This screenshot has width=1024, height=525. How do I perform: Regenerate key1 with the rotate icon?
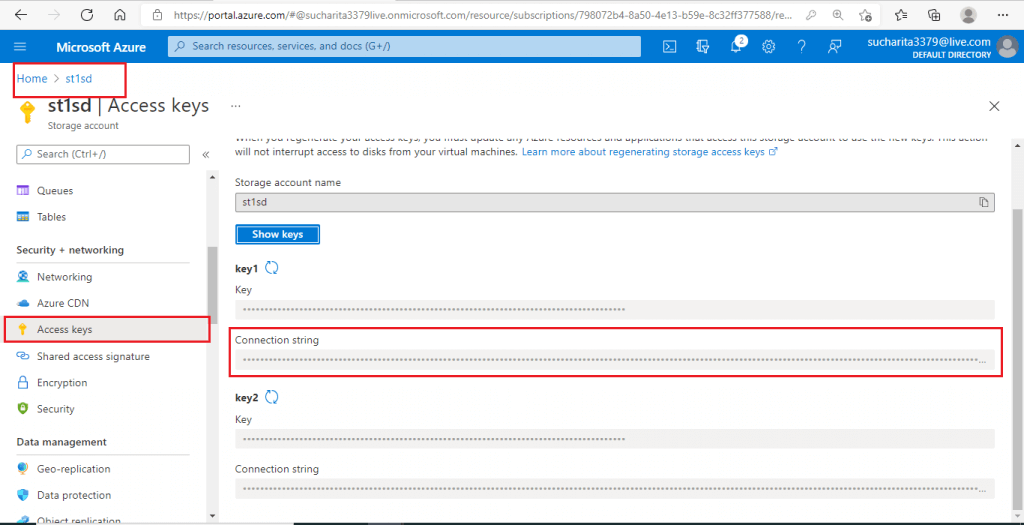pos(272,267)
